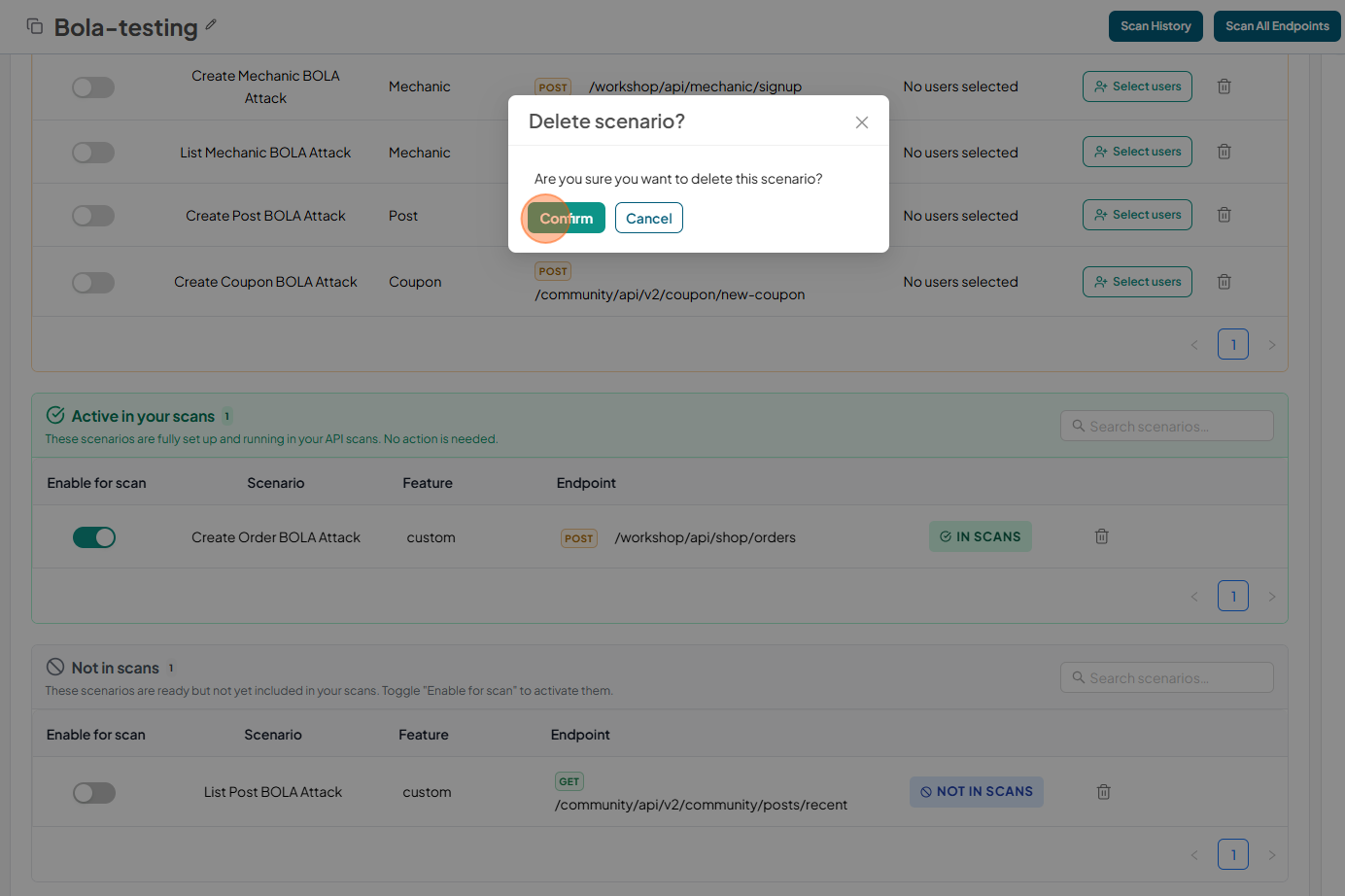The height and width of the screenshot is (896, 1345).
Task: Click Scan All Endpoints button
Action: tap(1276, 26)
